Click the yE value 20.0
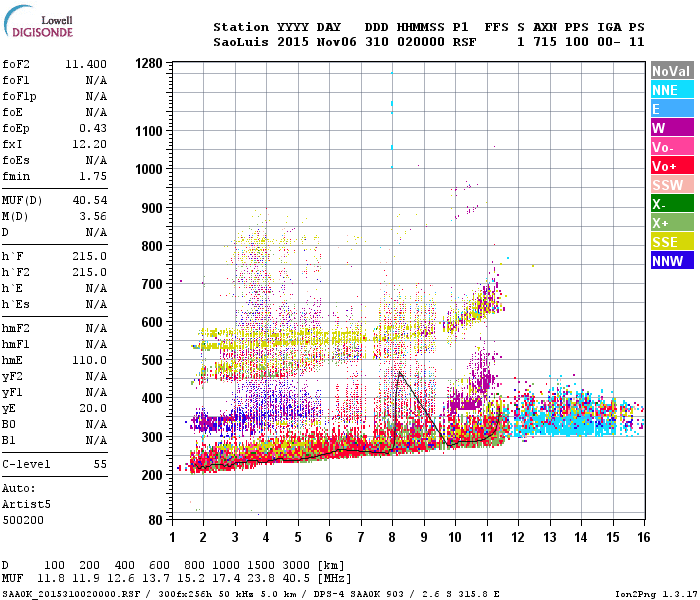This screenshot has width=700, height=600. tap(93, 408)
